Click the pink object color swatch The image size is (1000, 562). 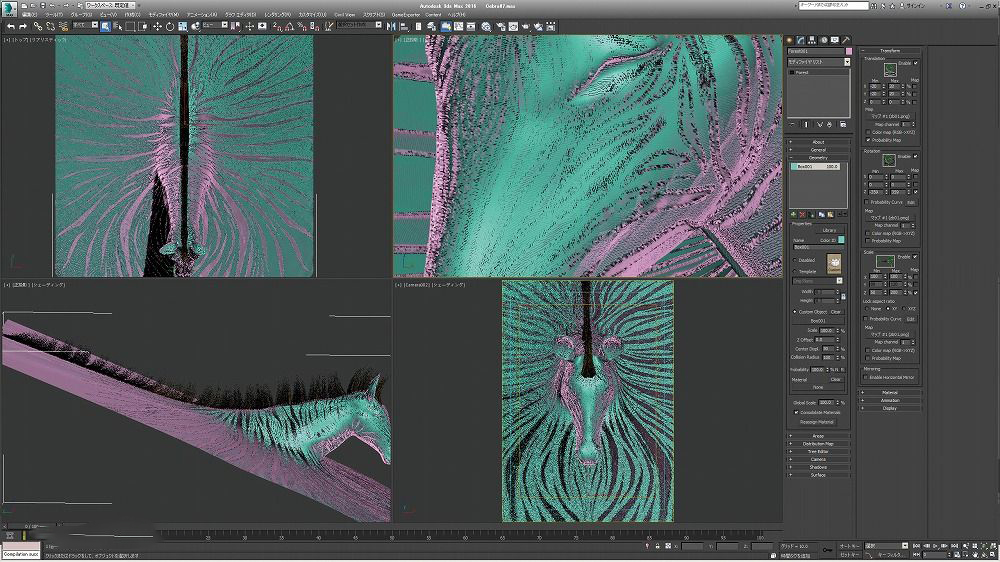point(849,50)
